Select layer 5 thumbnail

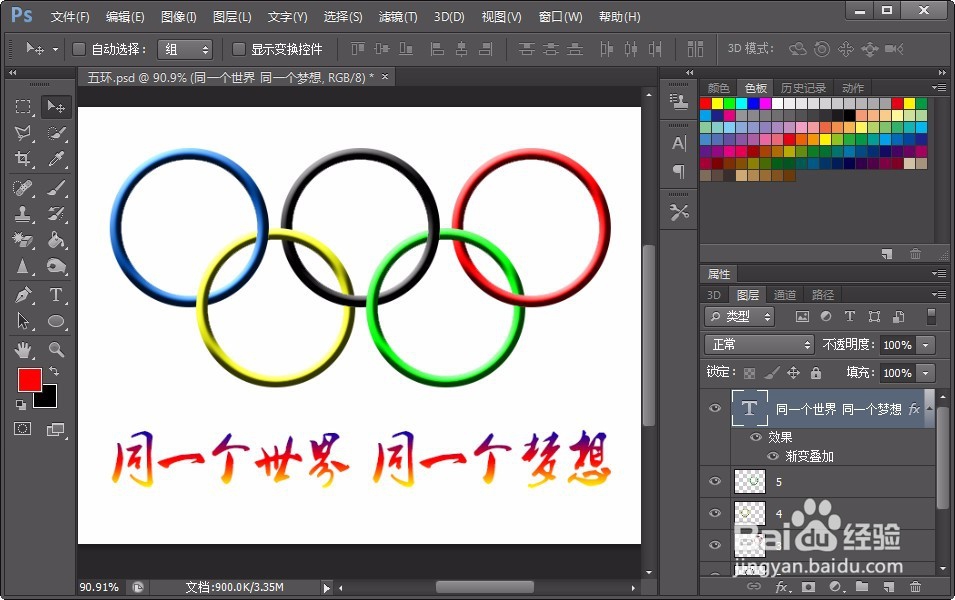coord(750,481)
